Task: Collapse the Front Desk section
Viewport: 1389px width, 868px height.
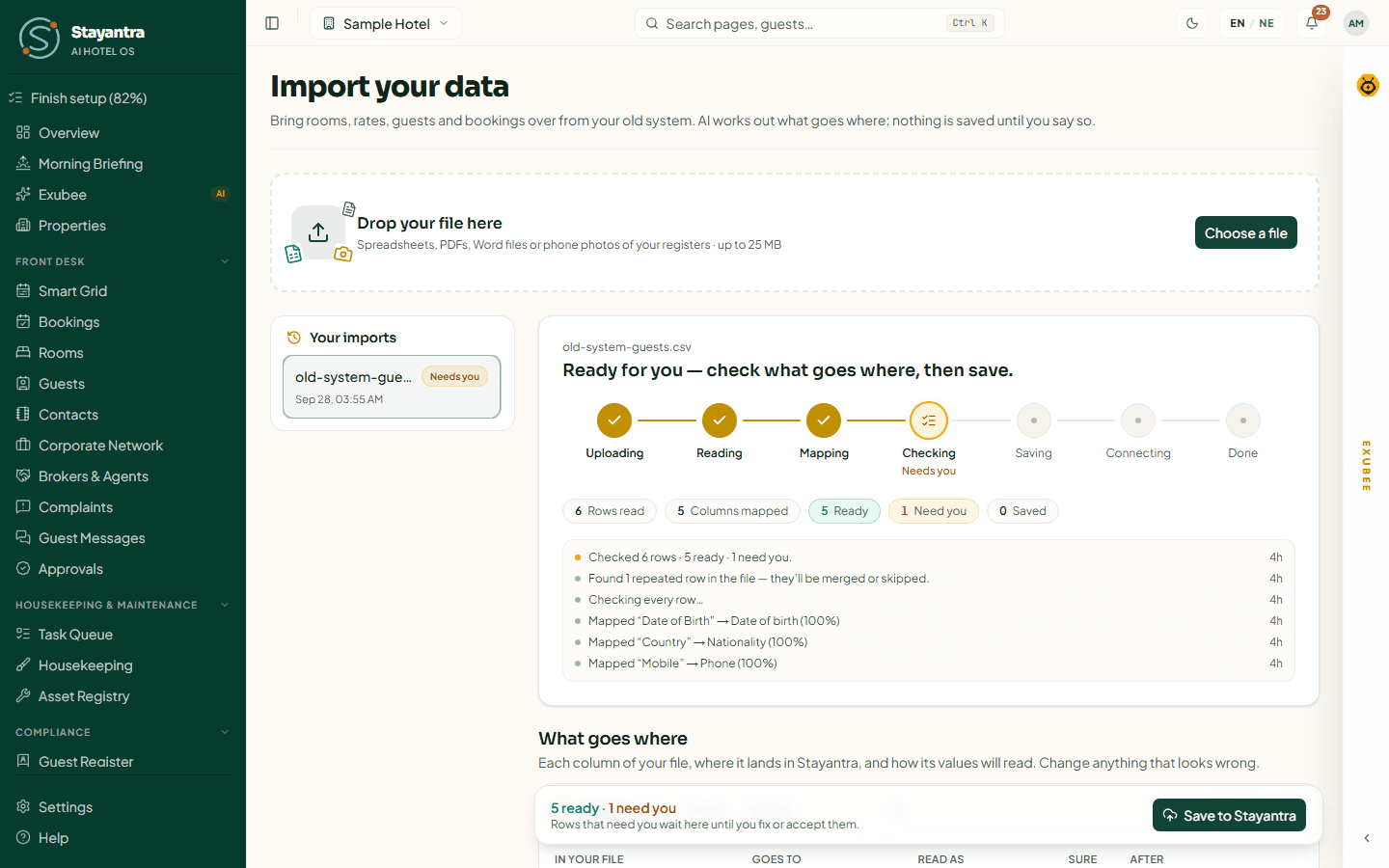Action: point(123,261)
